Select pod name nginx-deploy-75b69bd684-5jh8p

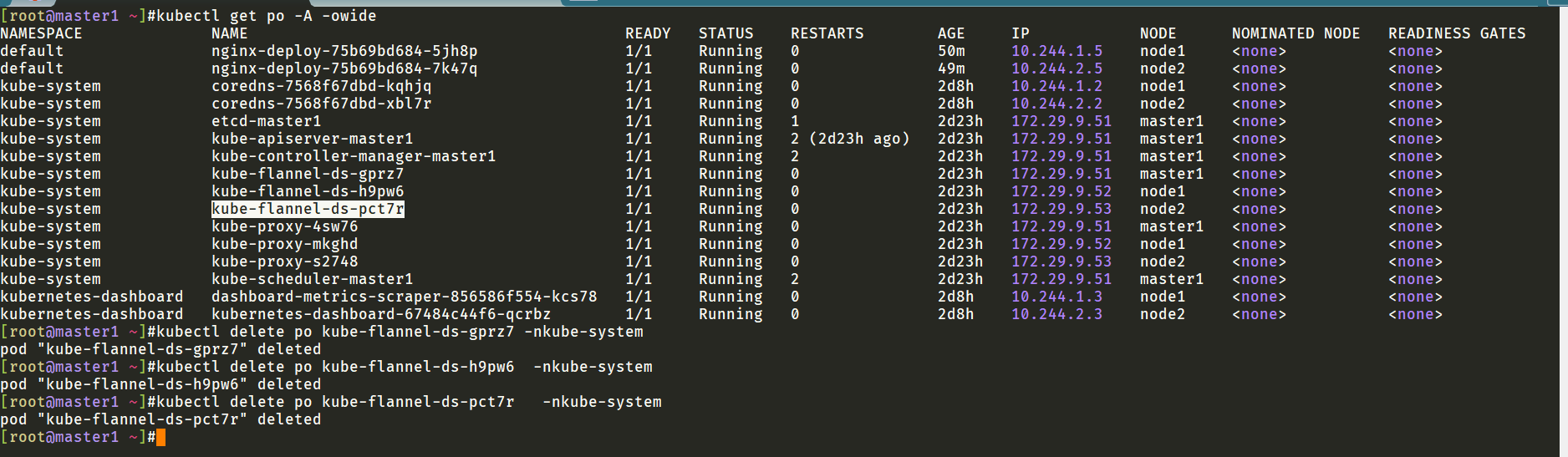[344, 51]
